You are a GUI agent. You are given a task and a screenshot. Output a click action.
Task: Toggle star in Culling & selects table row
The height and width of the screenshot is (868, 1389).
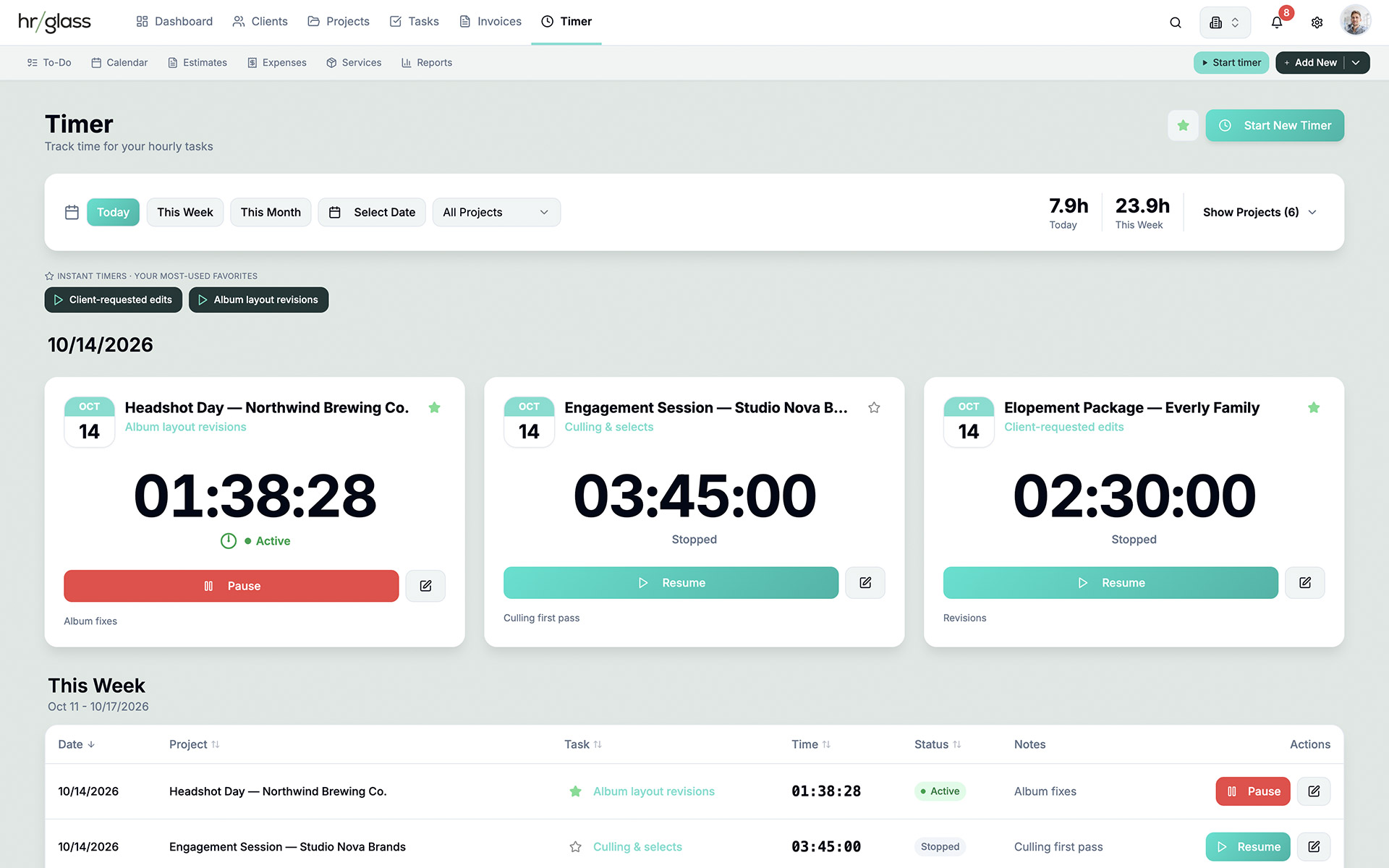(575, 847)
